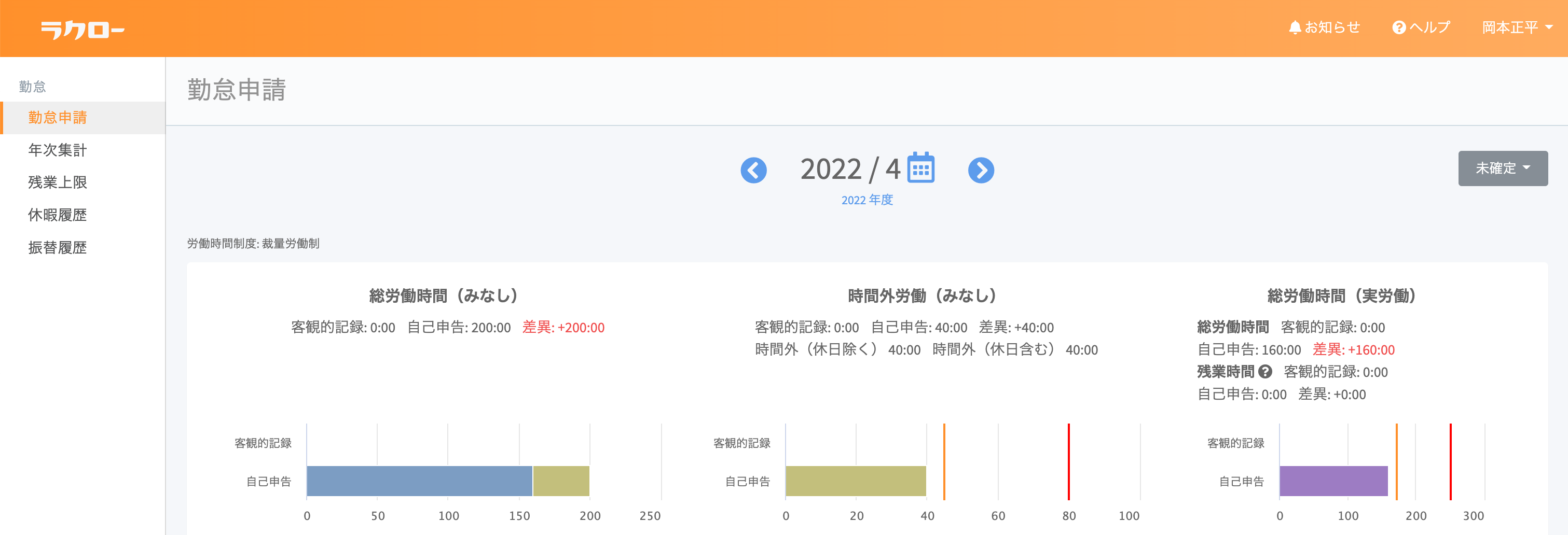Click the olive bar segment in 総労働時間（みなし）chart
Viewport: 1568px width, 535px height.
pos(561,481)
